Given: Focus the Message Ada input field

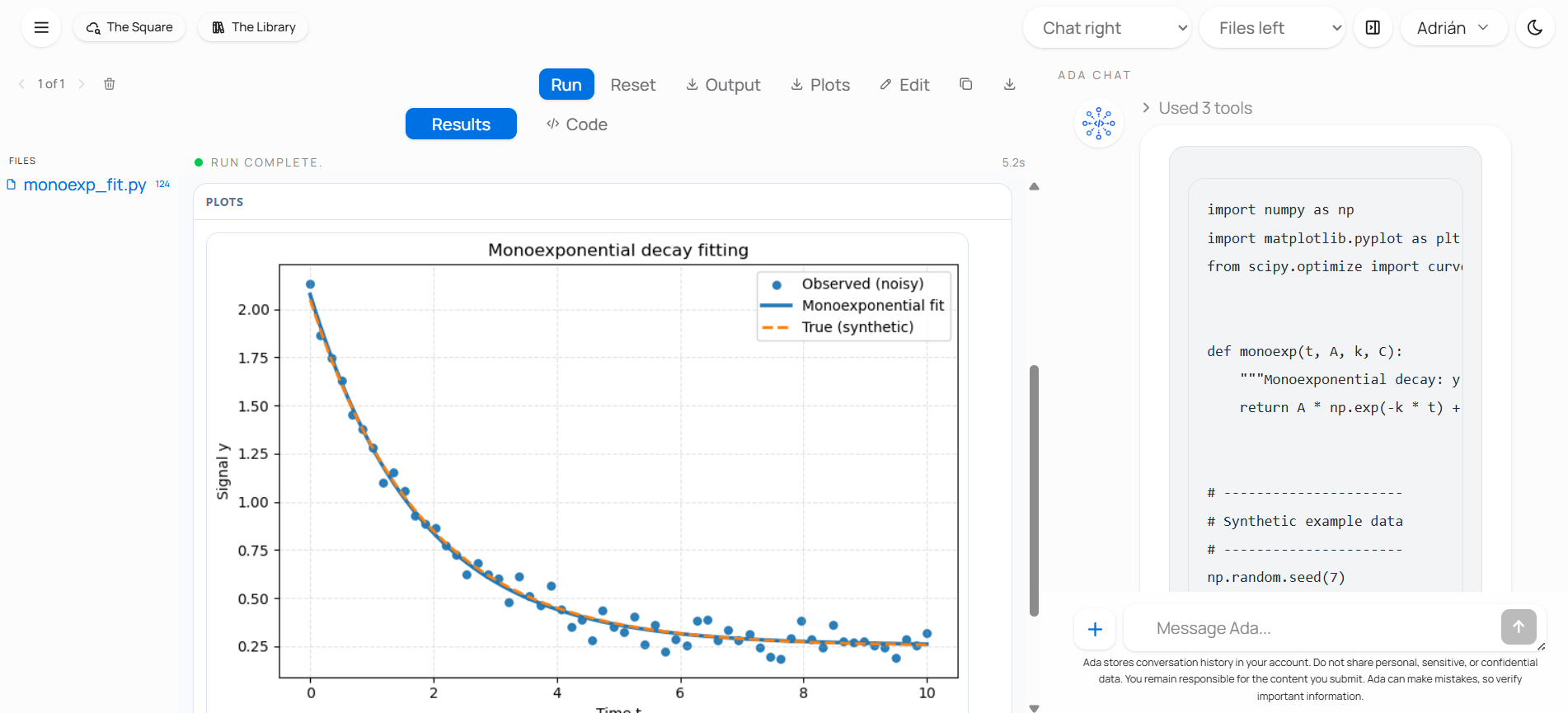Looking at the screenshot, I should pos(1311,628).
